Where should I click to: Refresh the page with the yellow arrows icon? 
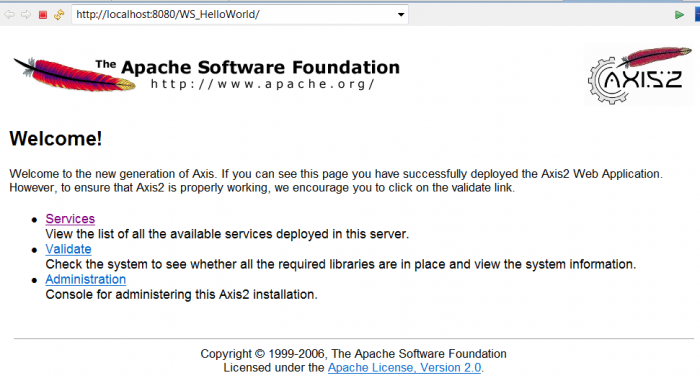coord(59,15)
